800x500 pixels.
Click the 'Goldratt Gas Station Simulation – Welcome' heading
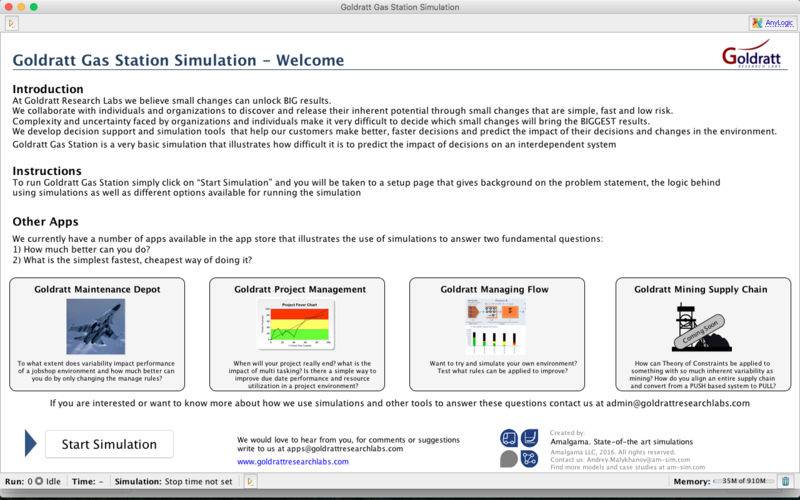178,60
